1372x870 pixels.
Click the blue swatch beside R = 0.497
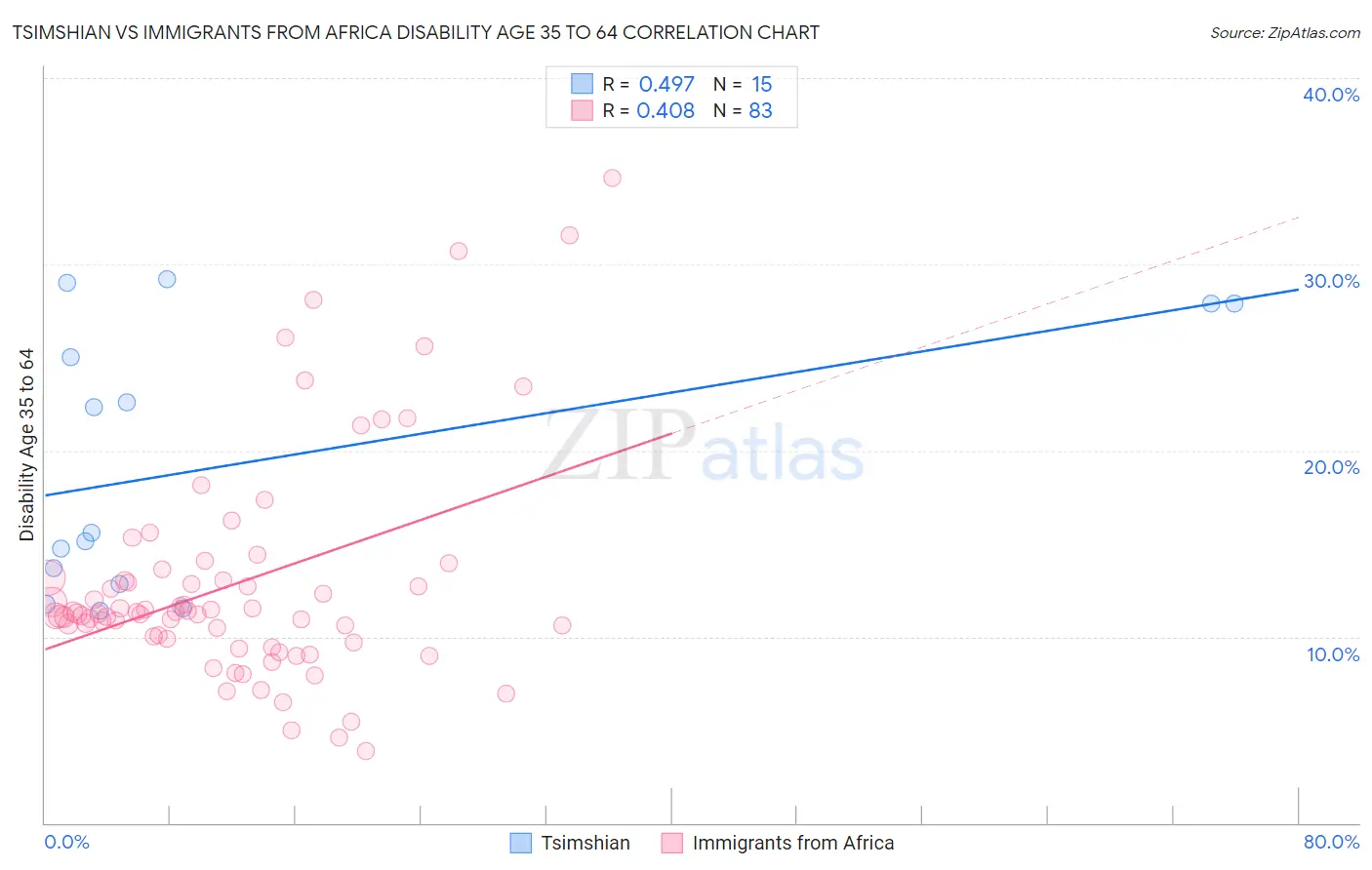tap(583, 84)
